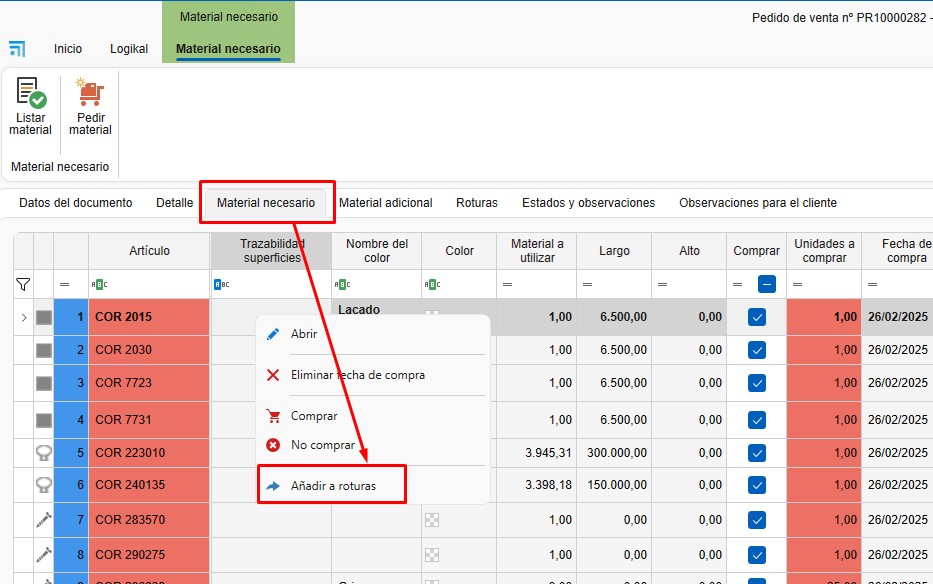Viewport: 933px width, 584px height.
Task: Open the equals filter operator under Unidades a comprar
Action: coord(797,285)
